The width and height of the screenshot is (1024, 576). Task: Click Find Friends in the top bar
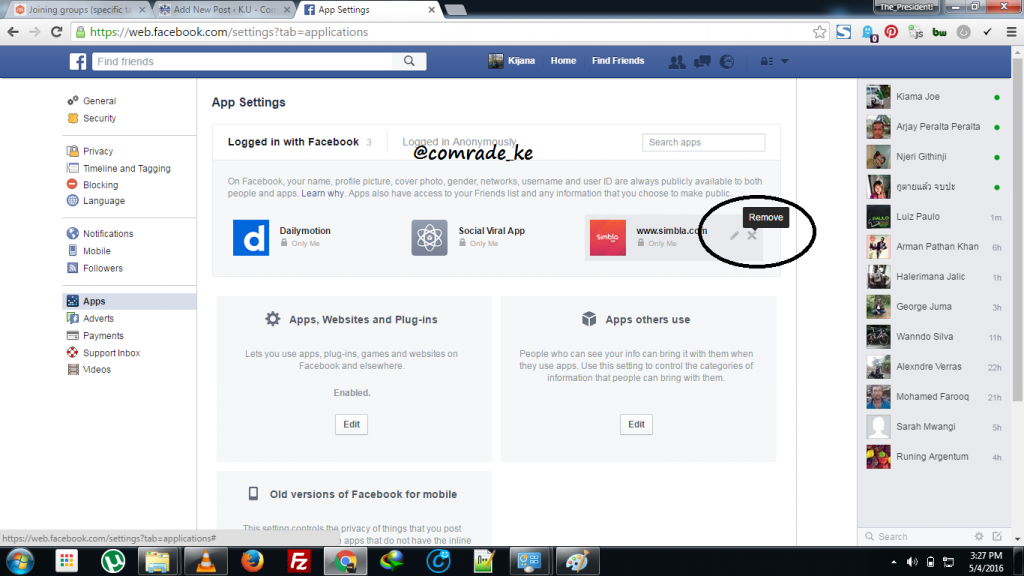click(x=618, y=61)
